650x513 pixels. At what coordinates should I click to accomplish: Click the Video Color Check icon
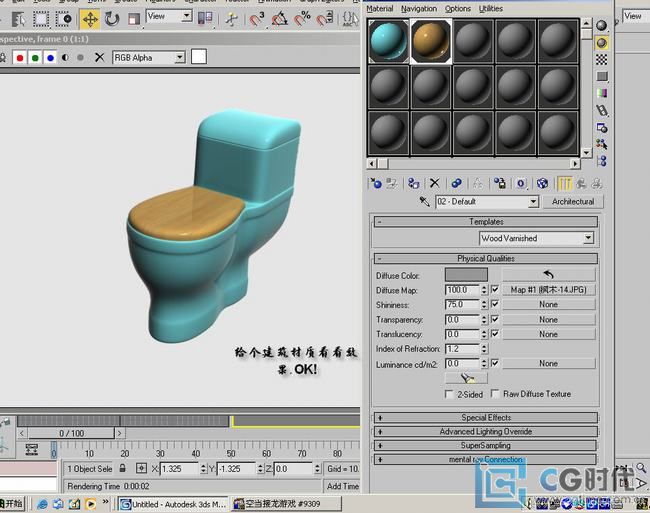tap(602, 93)
